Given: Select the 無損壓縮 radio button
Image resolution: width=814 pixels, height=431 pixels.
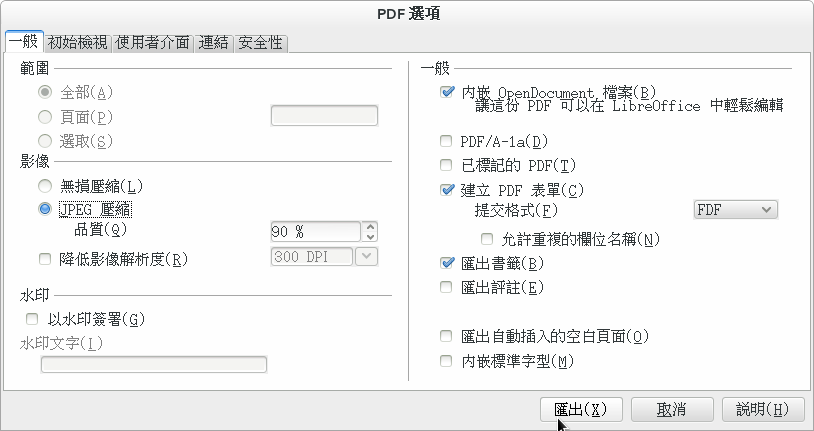Looking at the screenshot, I should pos(45,186).
